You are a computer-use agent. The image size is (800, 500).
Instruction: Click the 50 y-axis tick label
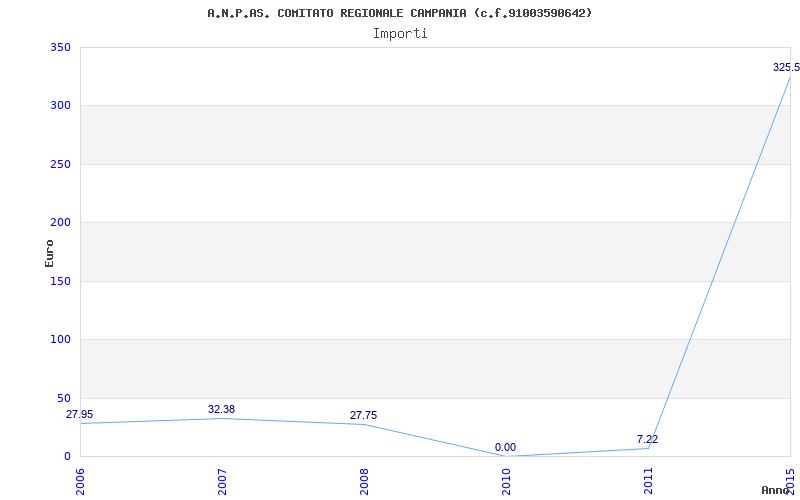(x=64, y=398)
